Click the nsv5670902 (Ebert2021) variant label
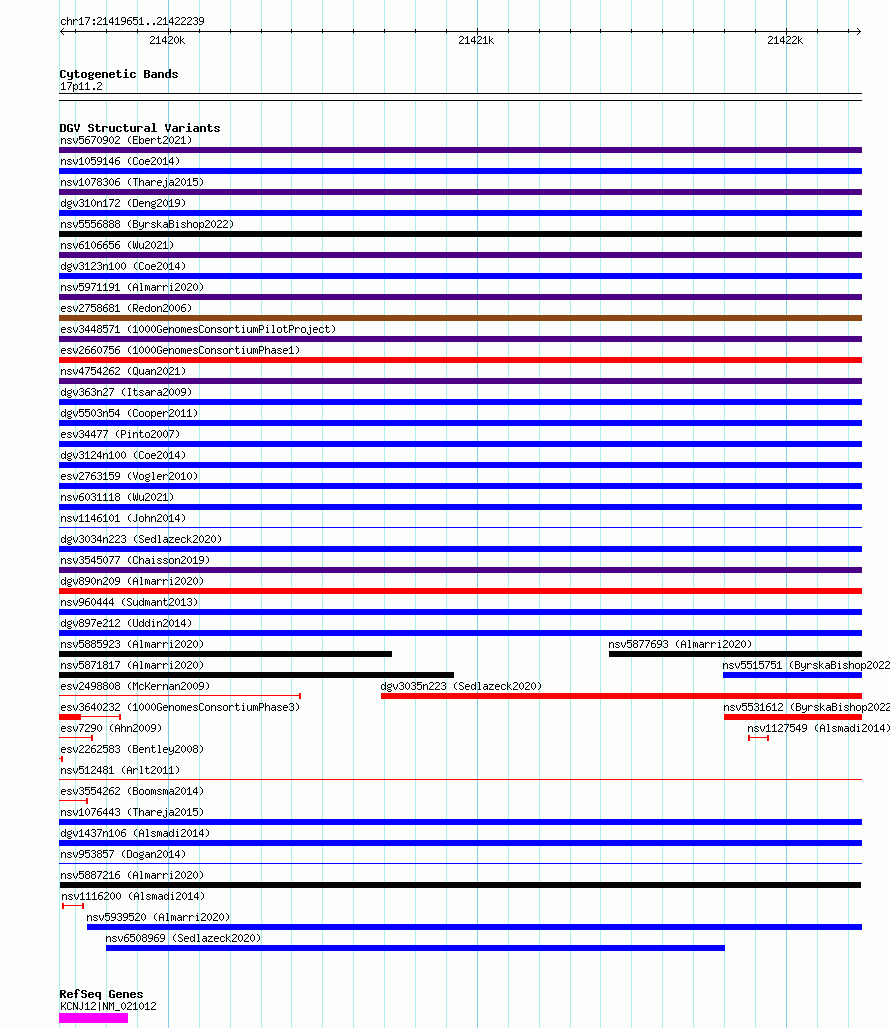This screenshot has width=890, height=1028. (x=126, y=140)
